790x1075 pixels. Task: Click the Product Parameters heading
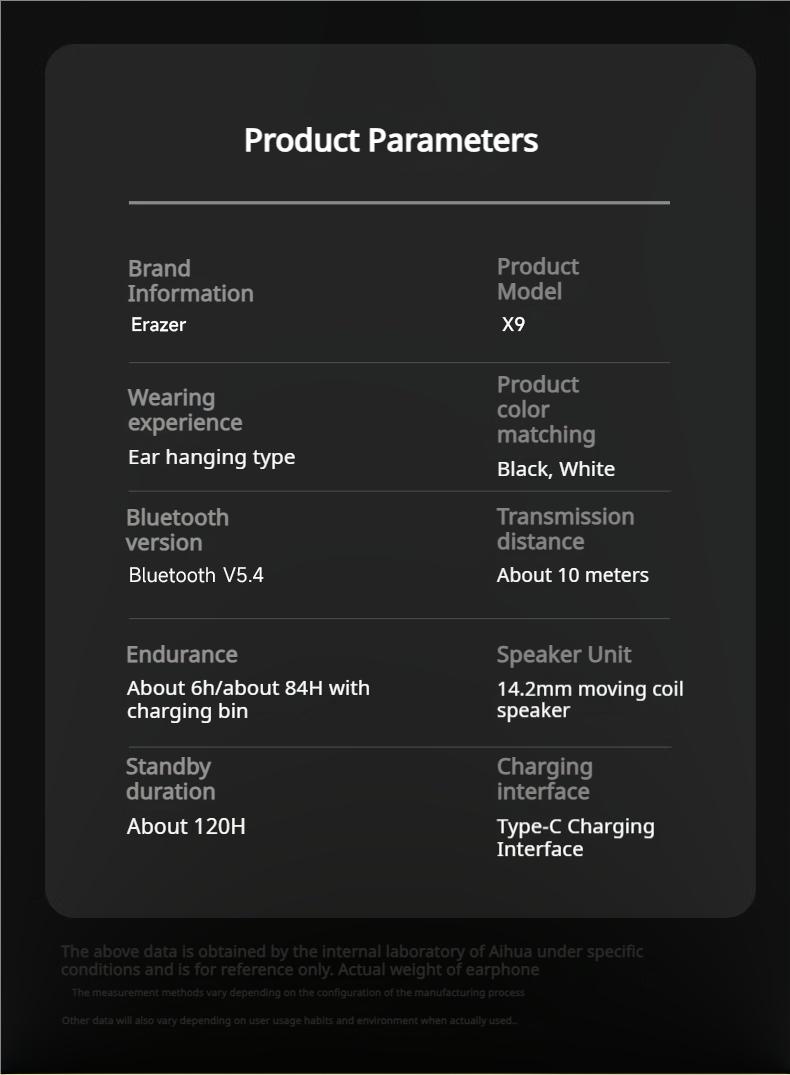click(391, 140)
